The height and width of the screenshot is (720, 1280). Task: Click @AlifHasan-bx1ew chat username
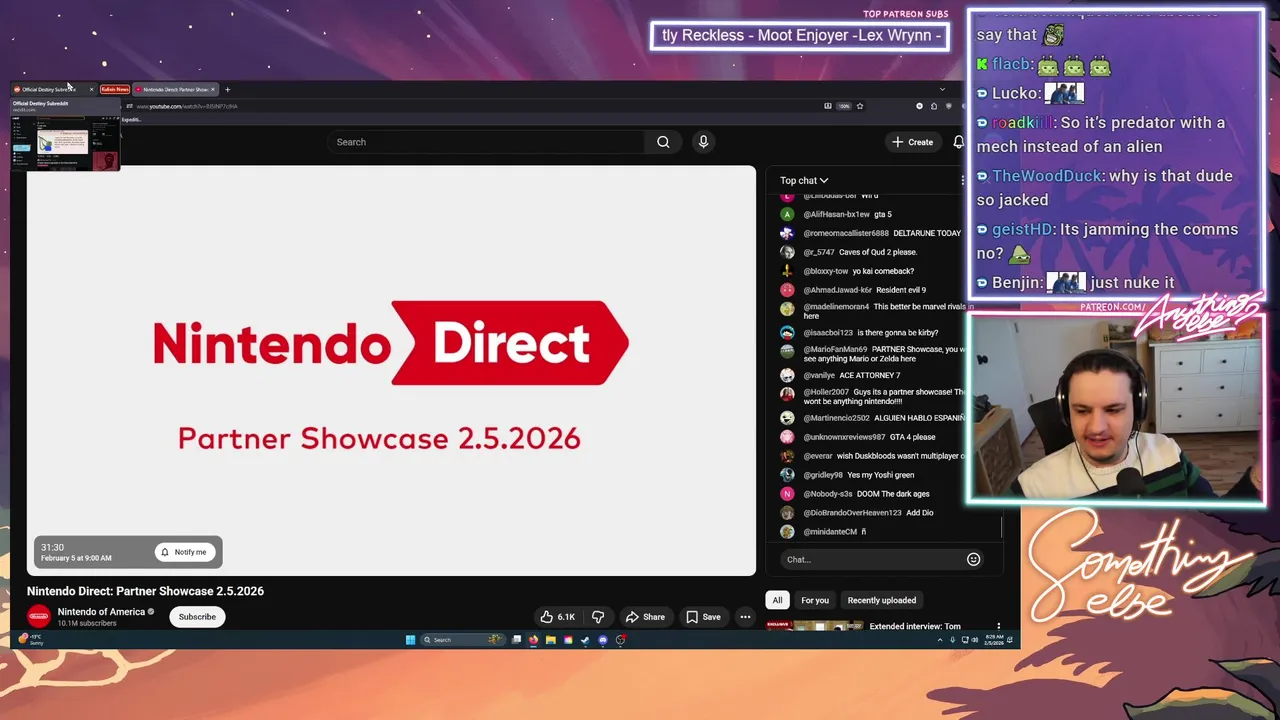[x=836, y=214]
